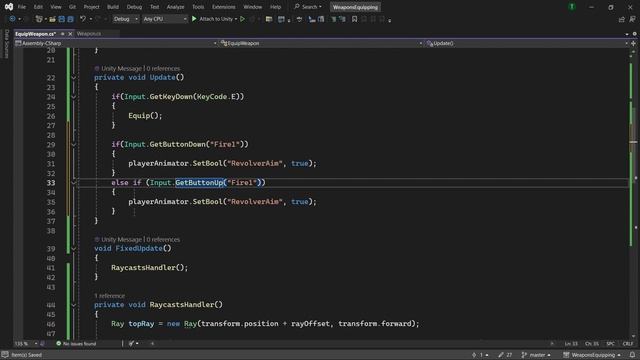Image resolution: width=640 pixels, height=360 pixels.
Task: Open the Git menu
Action: (x=72, y=7)
